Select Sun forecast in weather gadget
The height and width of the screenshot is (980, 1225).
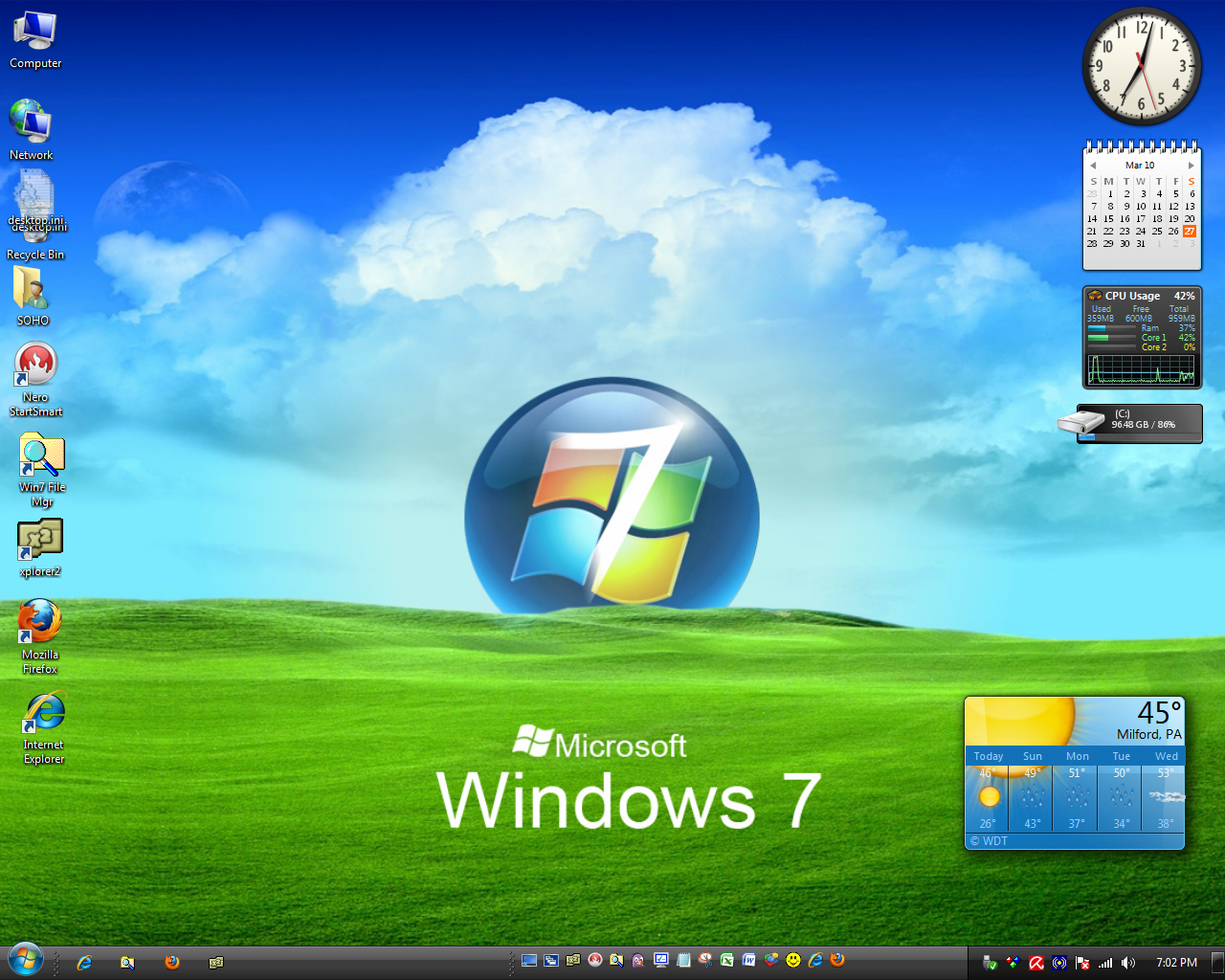click(1032, 790)
